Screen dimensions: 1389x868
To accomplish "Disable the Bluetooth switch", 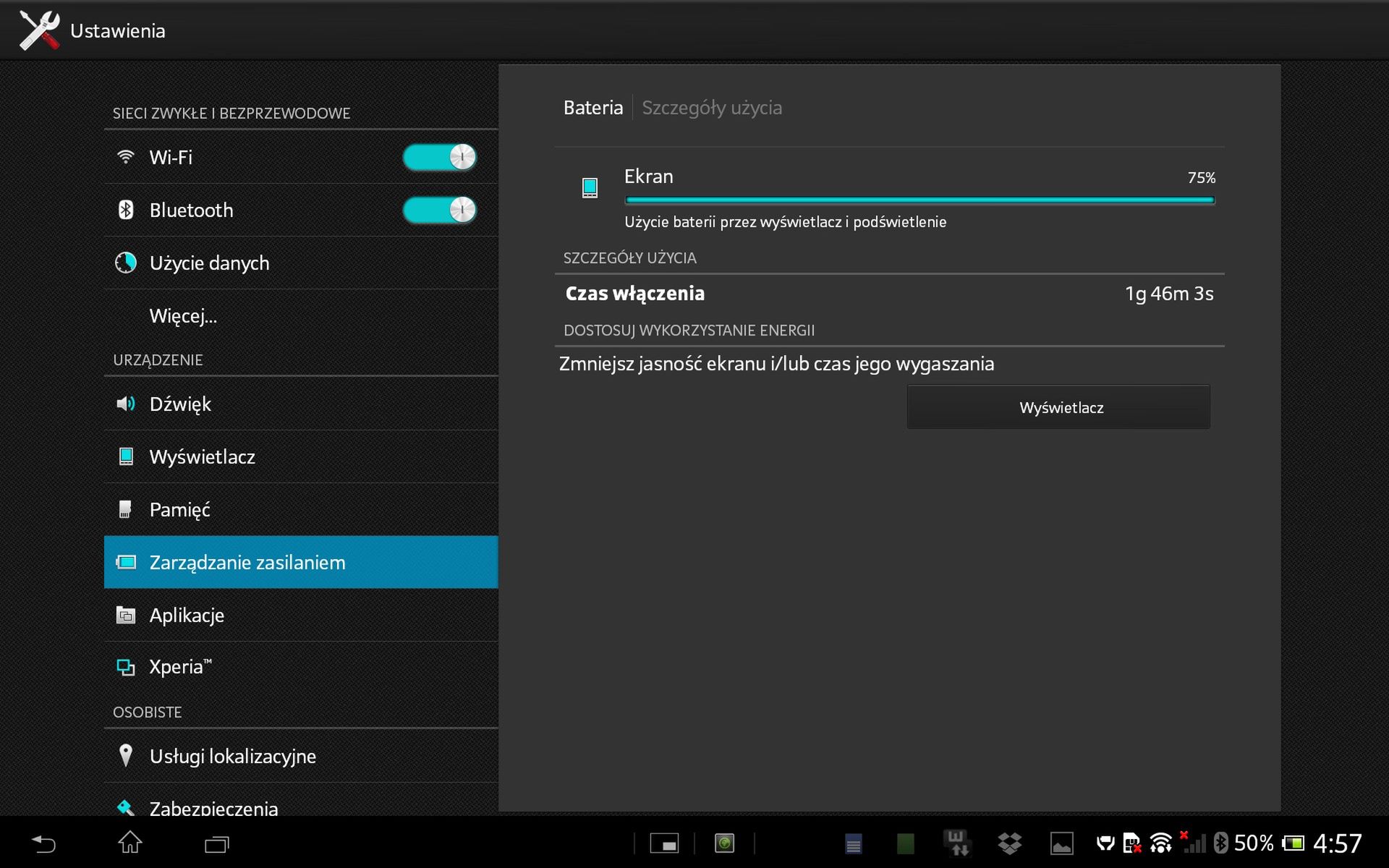I will pos(439,210).
